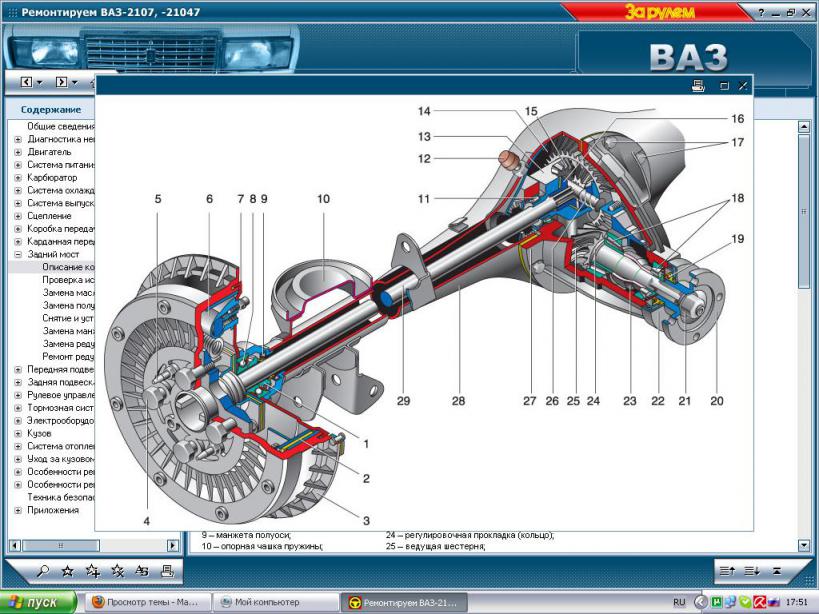819x614 pixels.
Task: Expand the 'Кузов' tree node
Action: (18, 433)
